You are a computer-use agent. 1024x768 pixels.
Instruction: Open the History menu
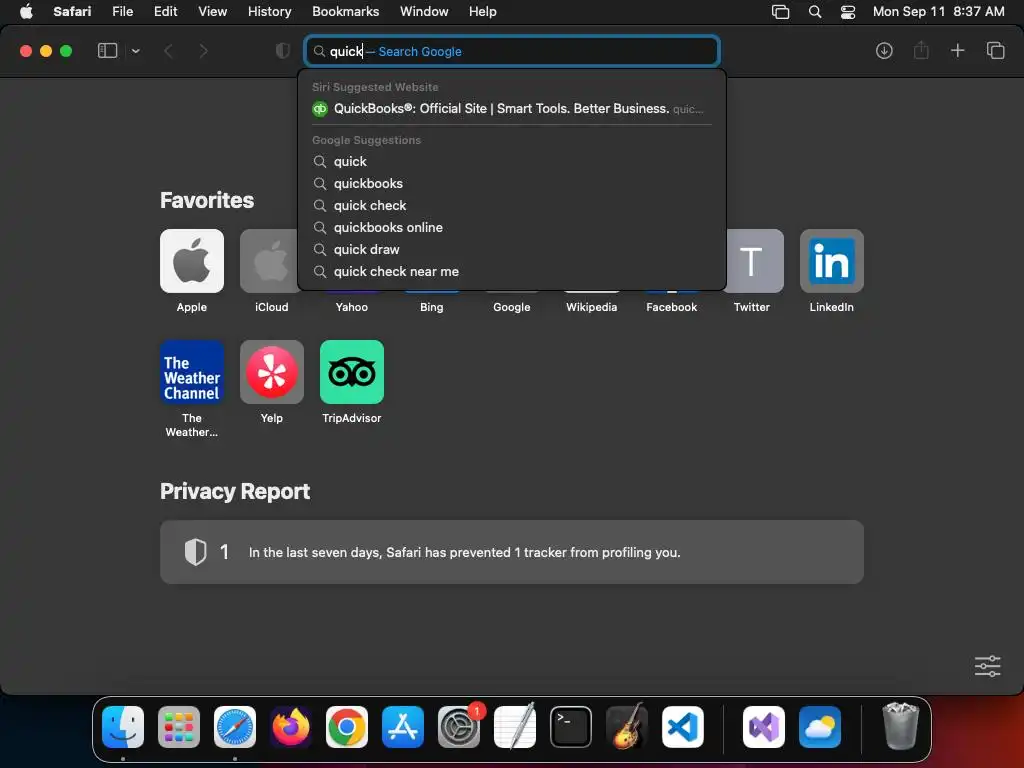(269, 12)
